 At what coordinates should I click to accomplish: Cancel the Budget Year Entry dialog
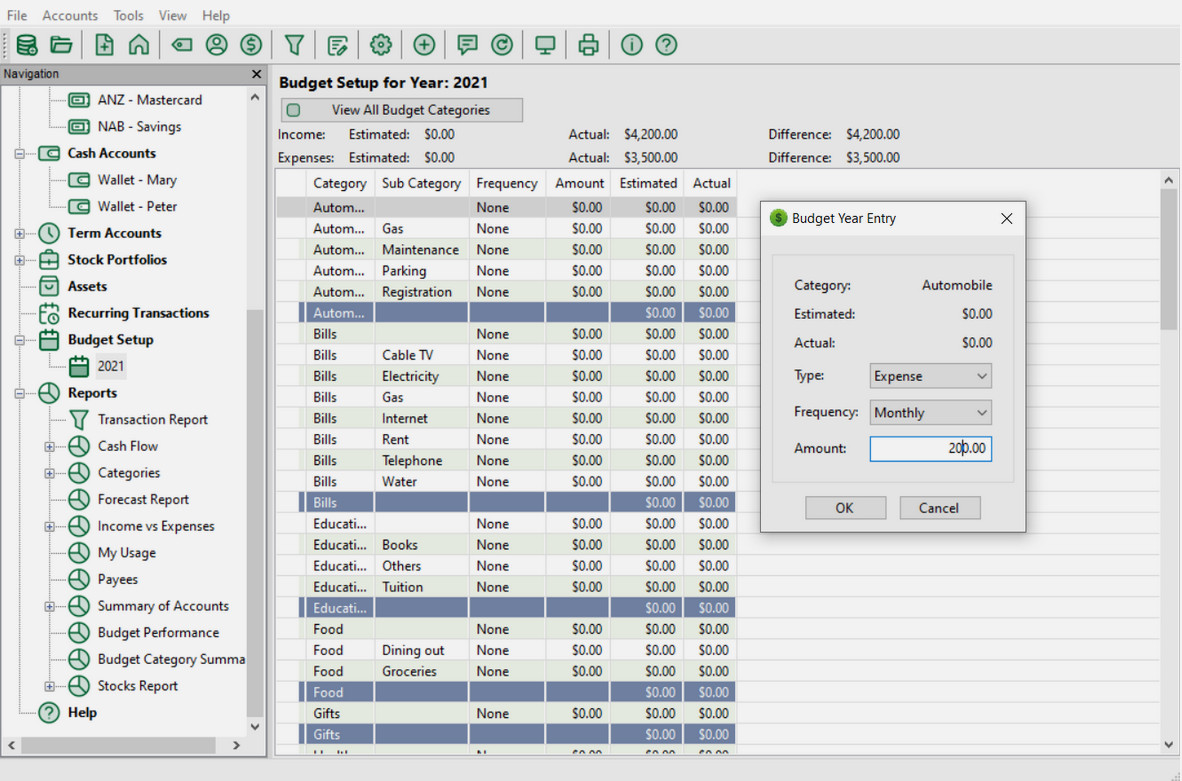(939, 508)
